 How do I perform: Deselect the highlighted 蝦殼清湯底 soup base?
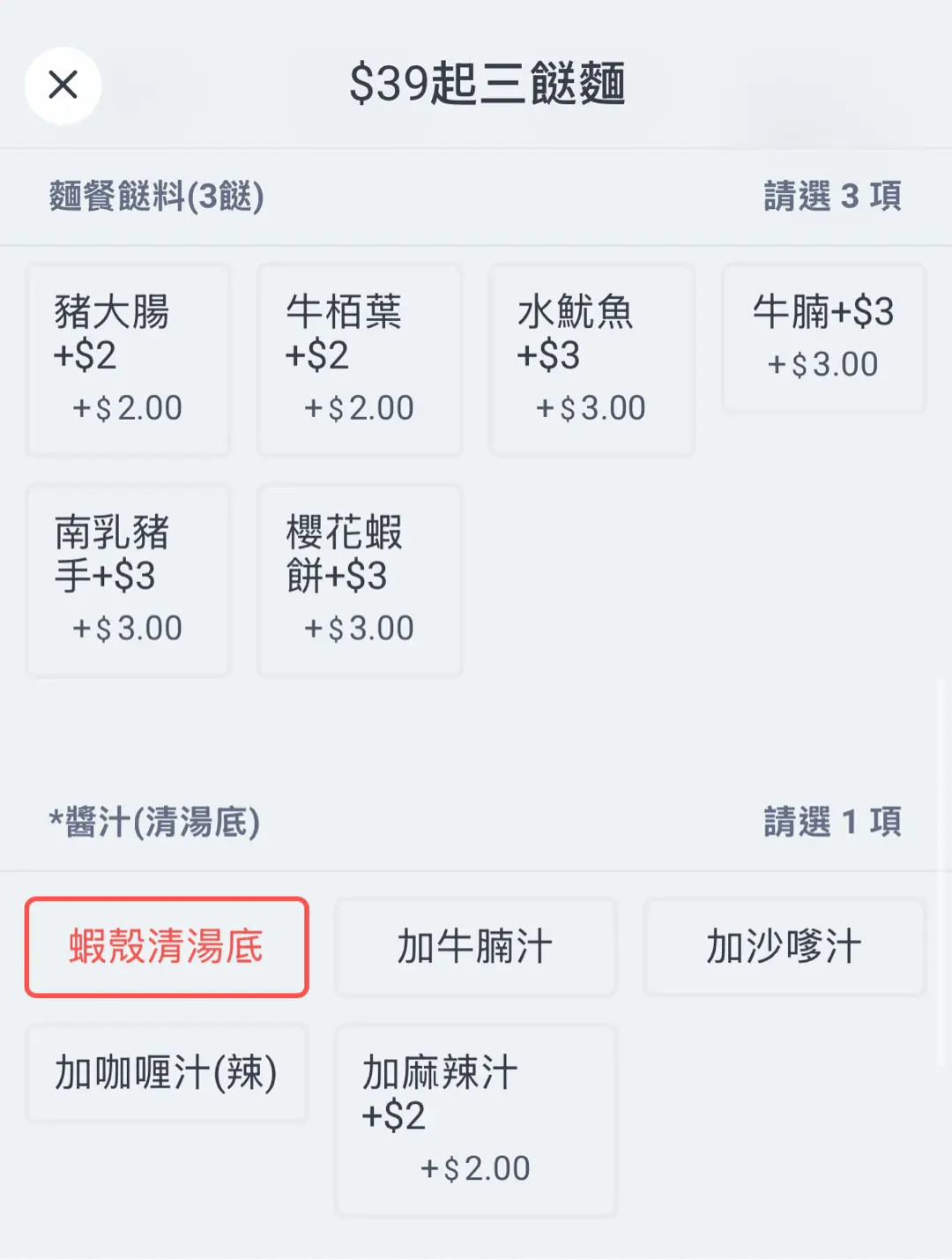[167, 948]
